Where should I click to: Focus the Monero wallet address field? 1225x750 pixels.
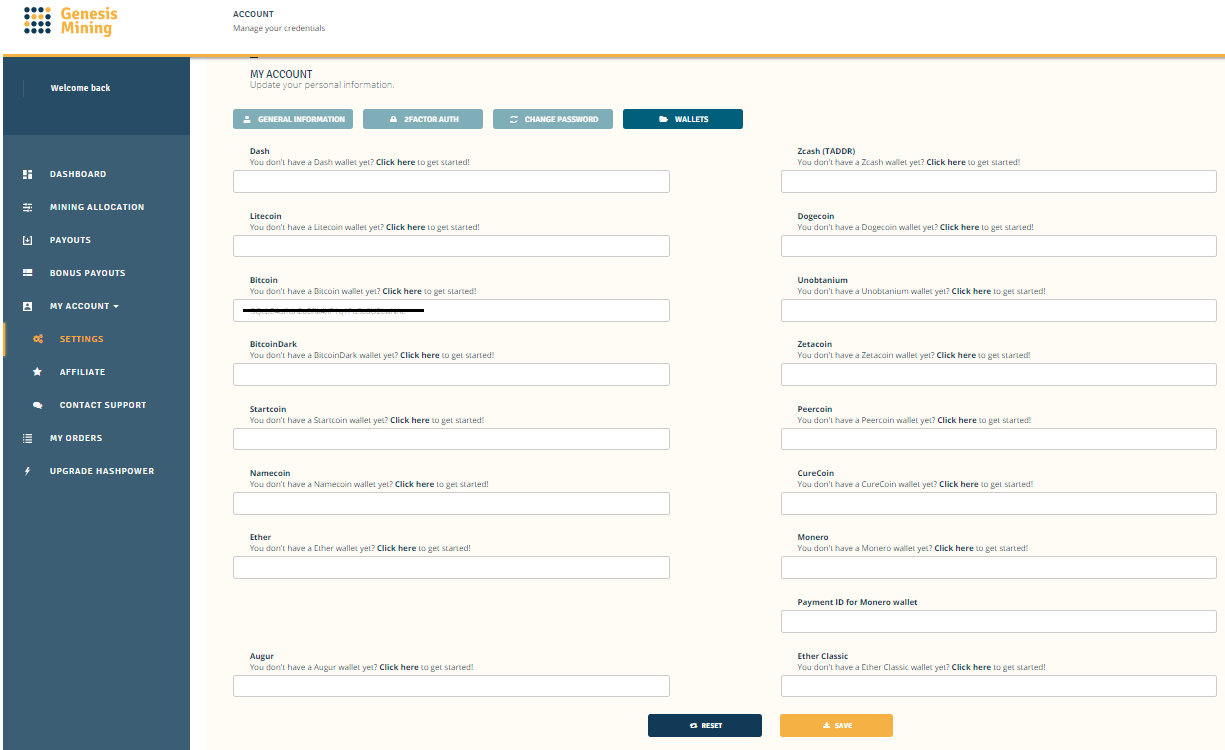(x=999, y=567)
